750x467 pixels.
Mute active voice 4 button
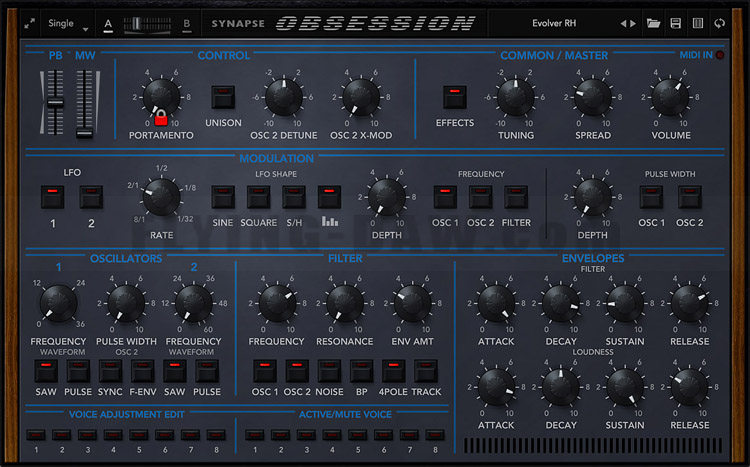point(332,435)
